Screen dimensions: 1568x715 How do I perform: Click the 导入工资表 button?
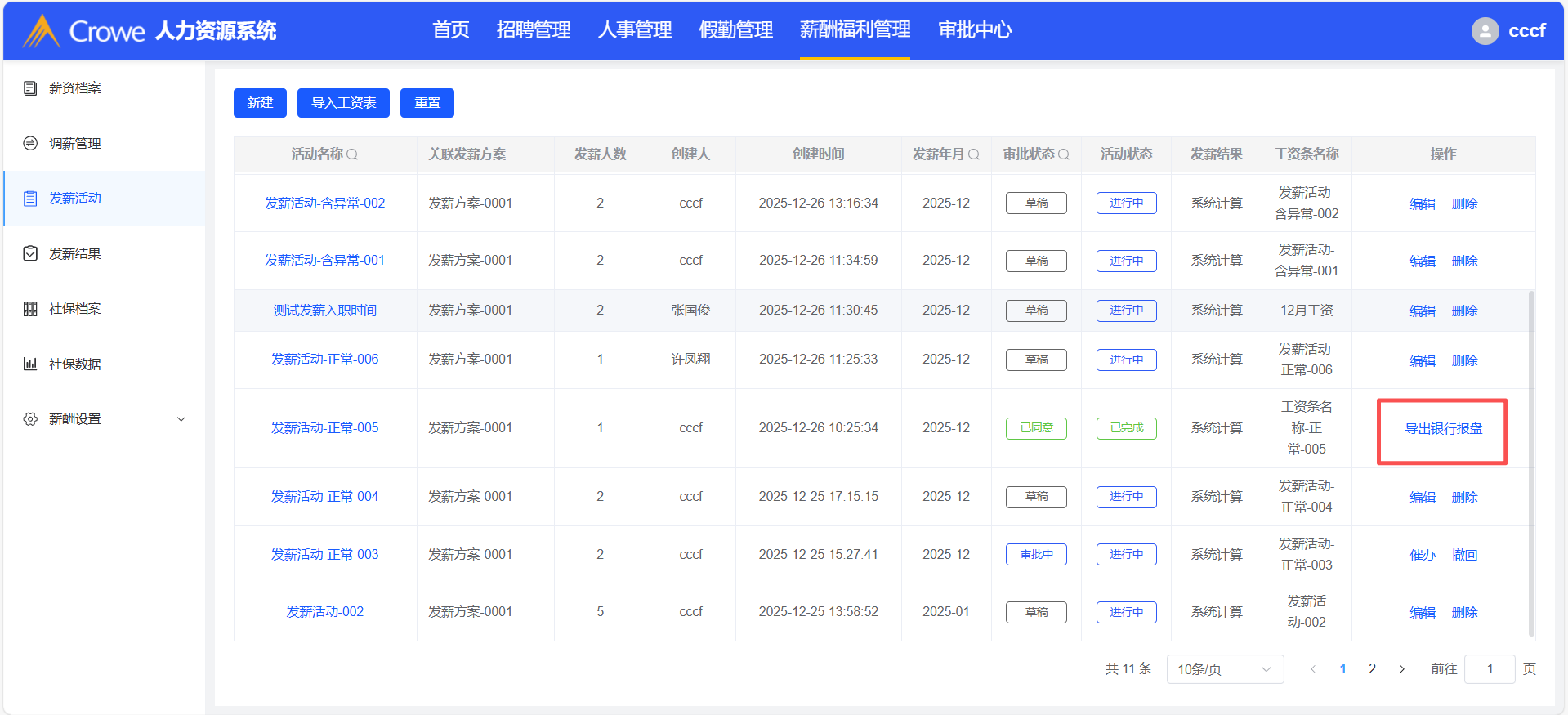pyautogui.click(x=343, y=103)
